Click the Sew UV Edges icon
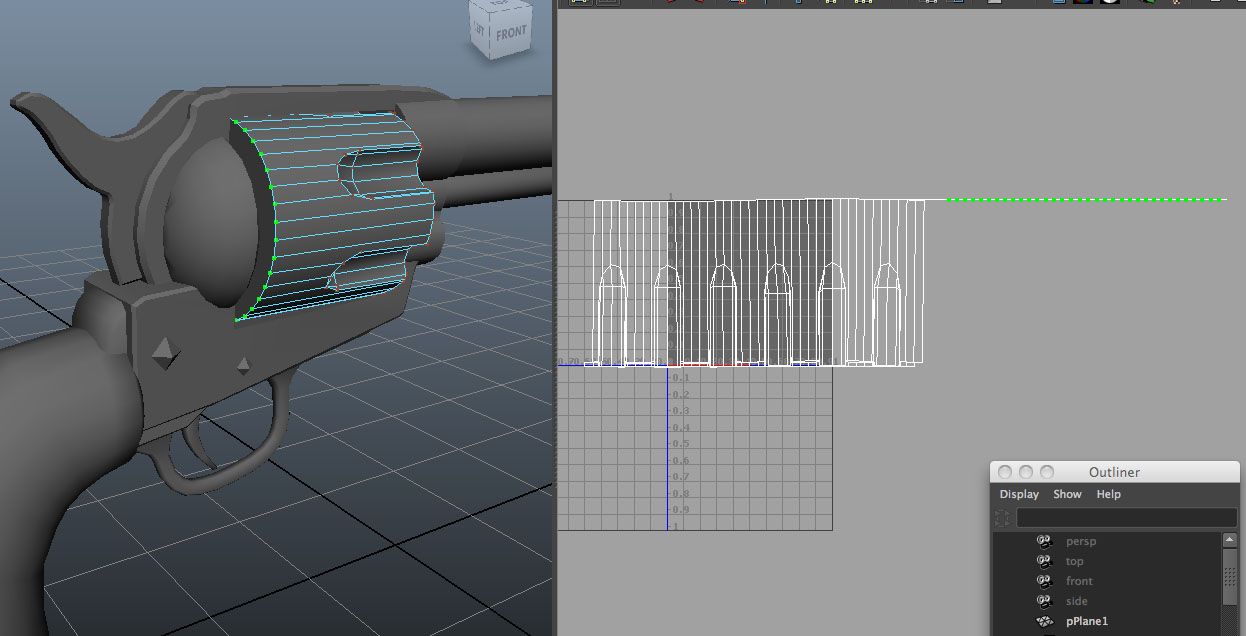 (x=830, y=4)
